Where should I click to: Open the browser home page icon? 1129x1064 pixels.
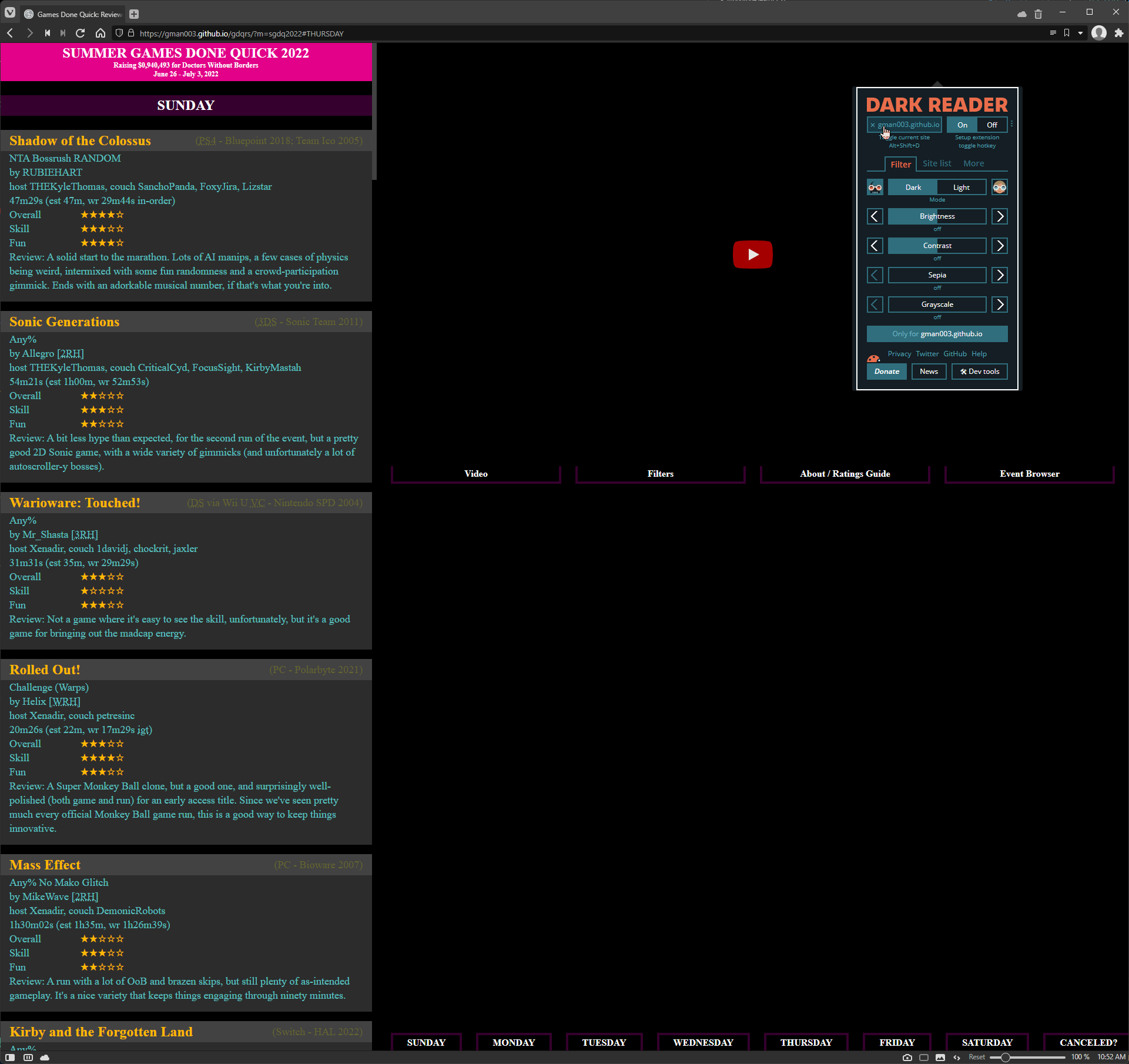point(100,34)
